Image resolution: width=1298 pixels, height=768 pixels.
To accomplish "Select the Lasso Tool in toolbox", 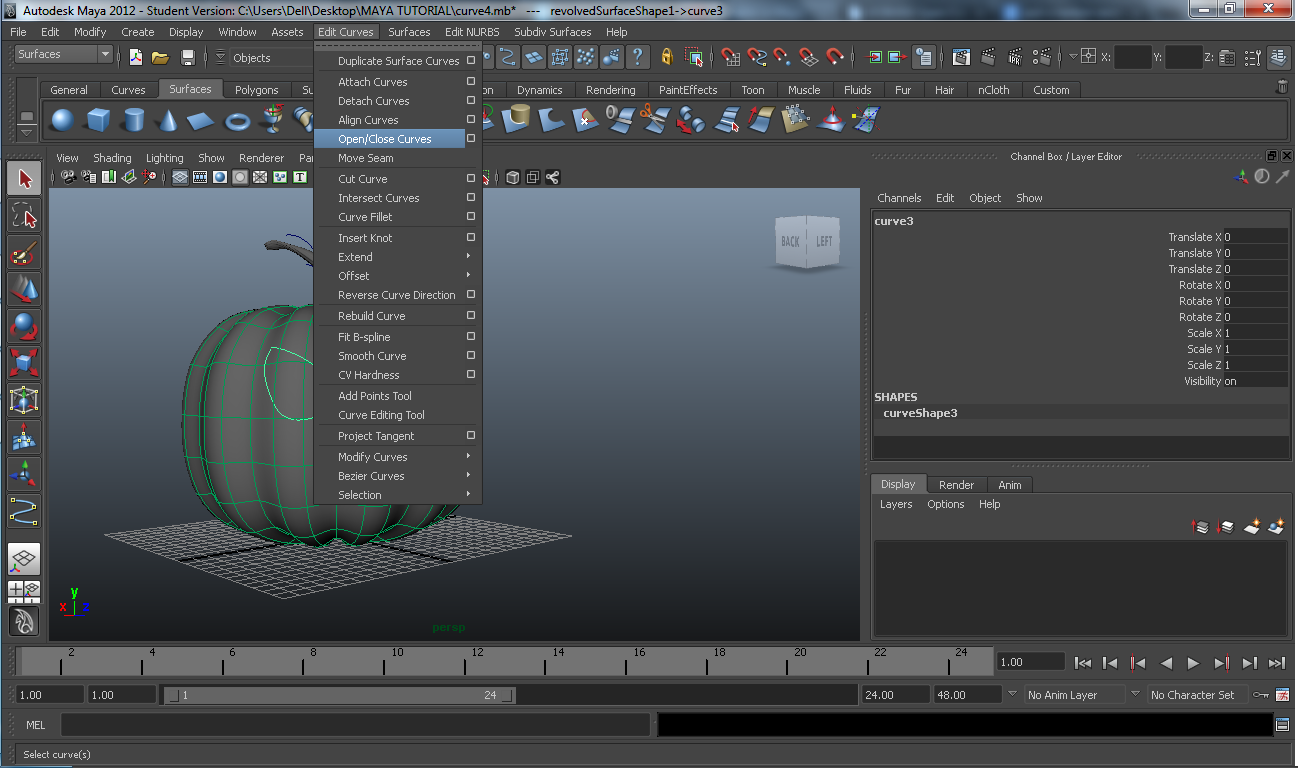I will (24, 216).
